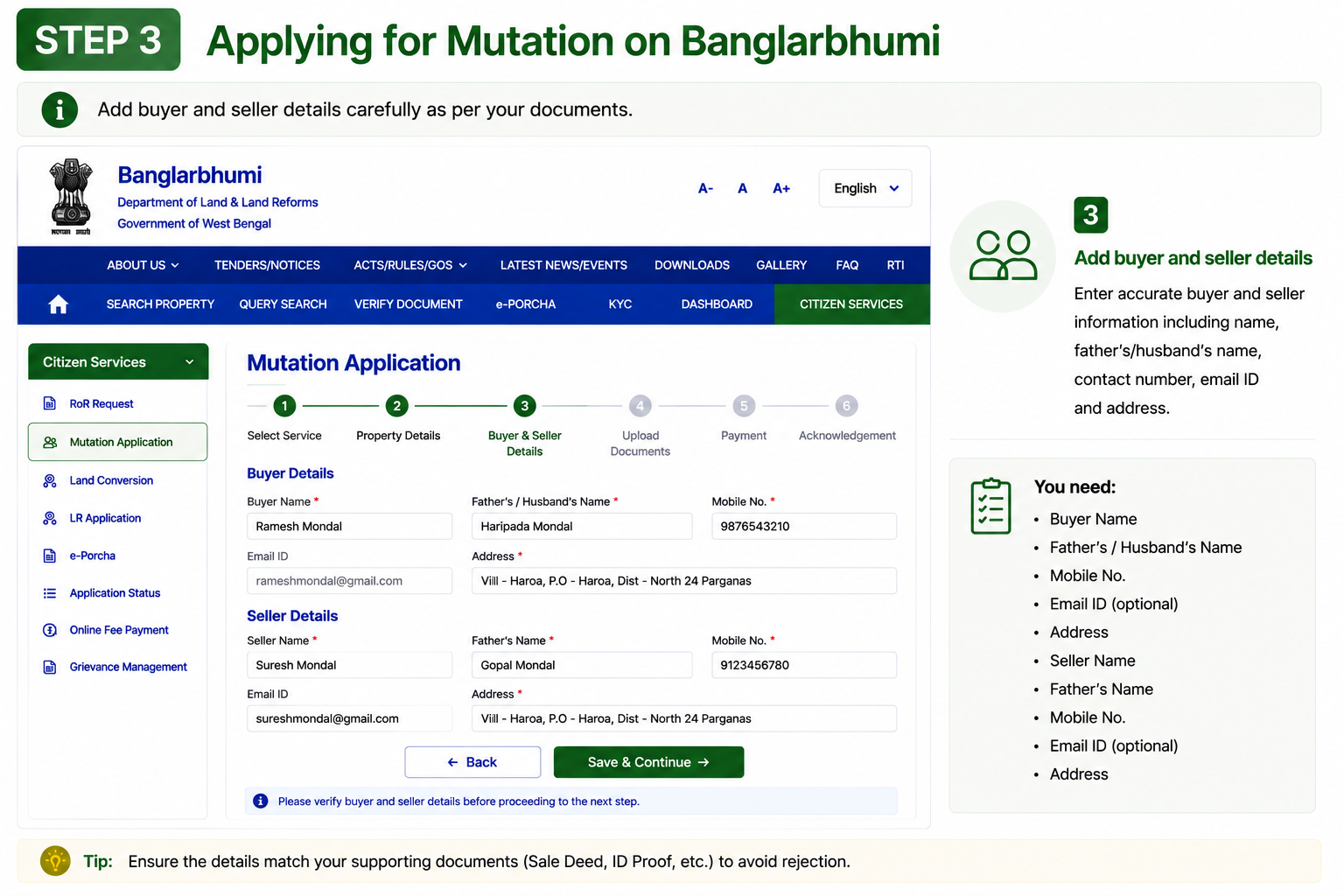Click step 3 Buyer & Seller circle
The image size is (1344, 896).
click(x=524, y=406)
